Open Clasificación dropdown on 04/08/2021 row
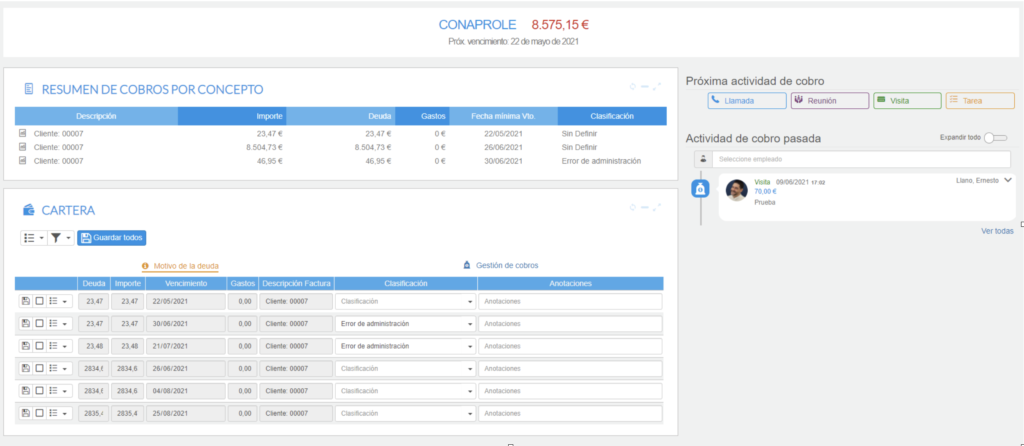This screenshot has width=1024, height=446. click(x=406, y=390)
